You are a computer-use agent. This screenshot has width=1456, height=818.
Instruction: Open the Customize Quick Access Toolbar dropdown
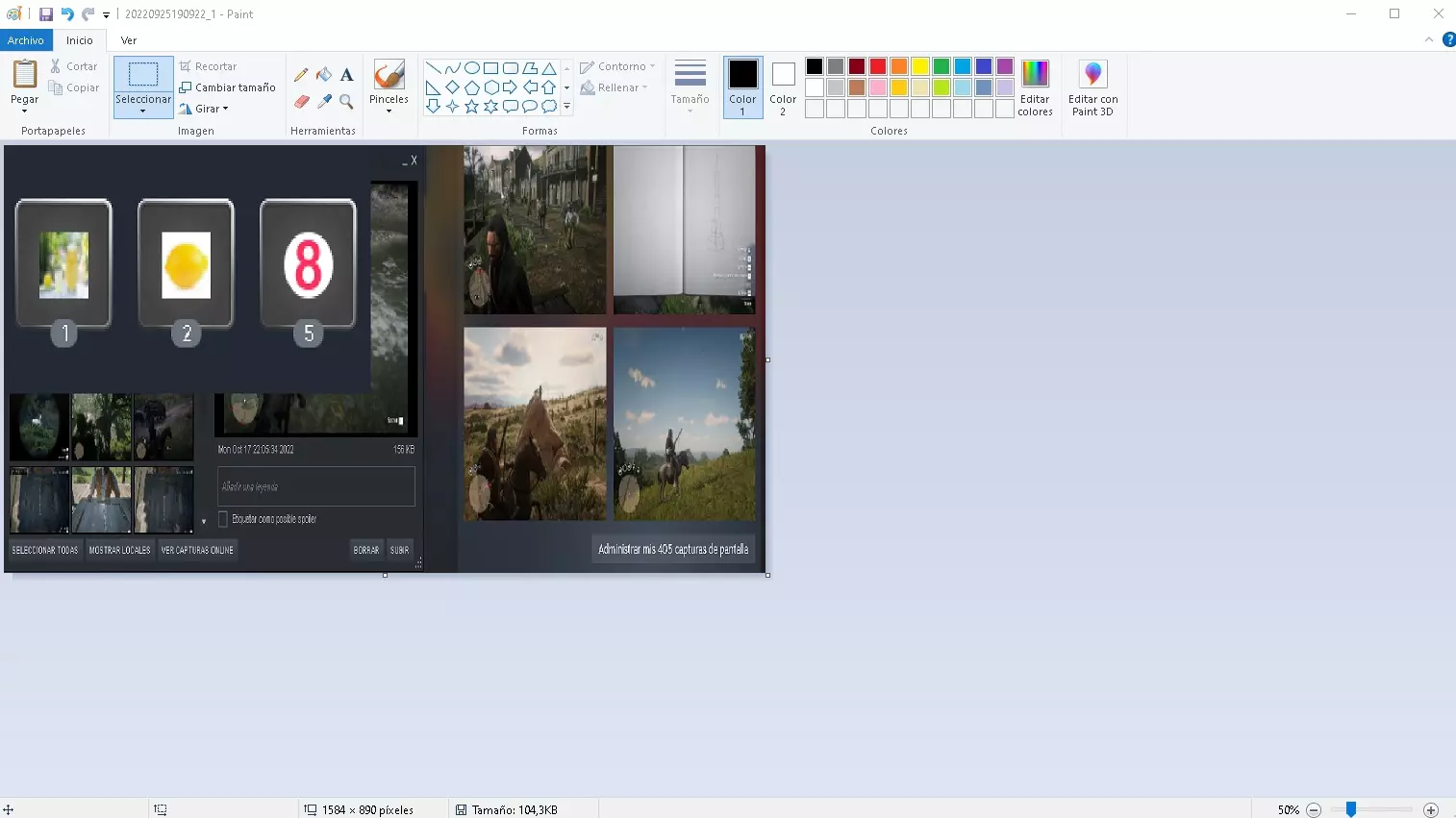pos(106,14)
